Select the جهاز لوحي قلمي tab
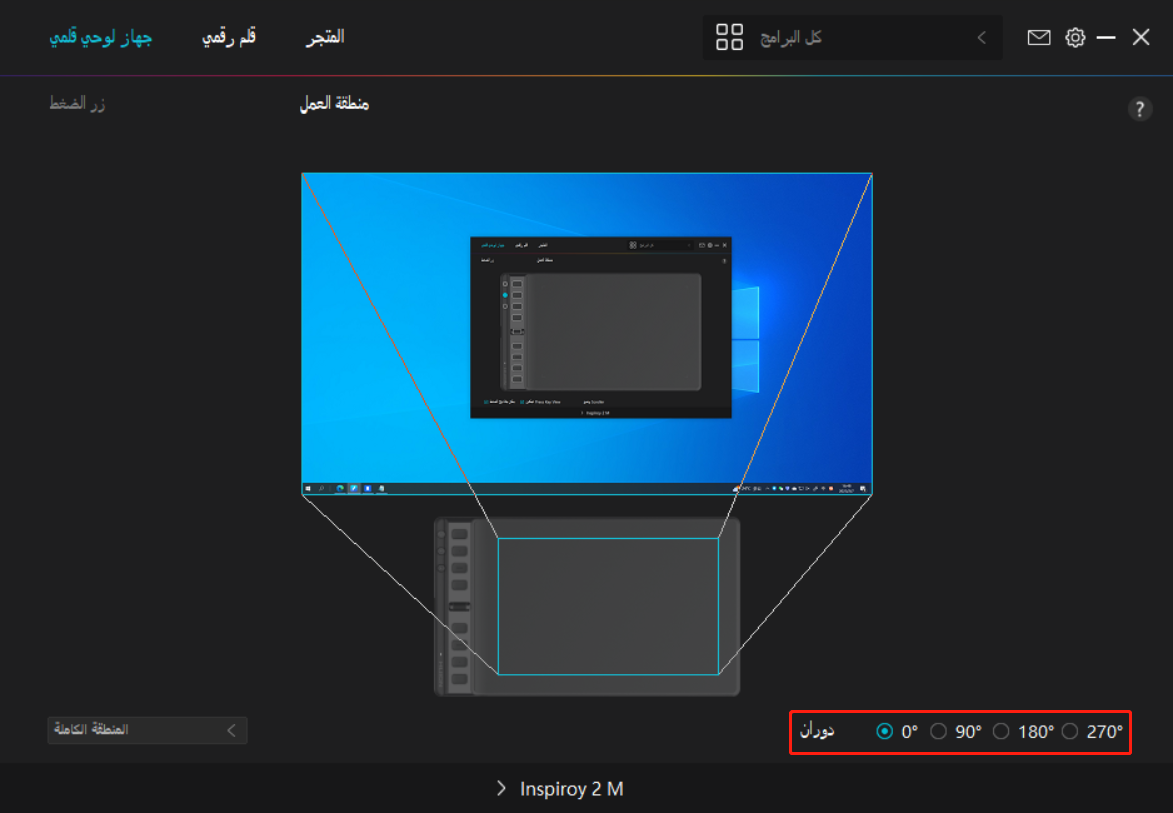This screenshot has height=813, width=1173. pos(99,36)
